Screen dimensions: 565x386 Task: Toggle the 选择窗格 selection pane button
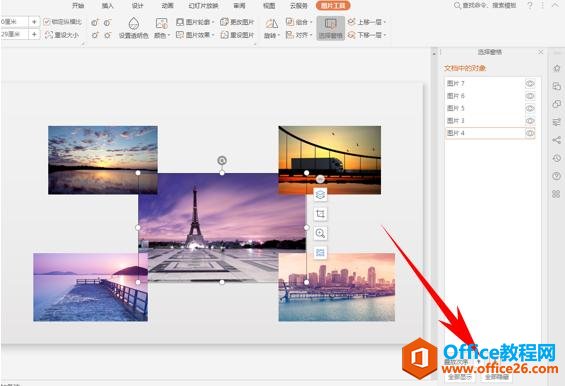(330, 28)
